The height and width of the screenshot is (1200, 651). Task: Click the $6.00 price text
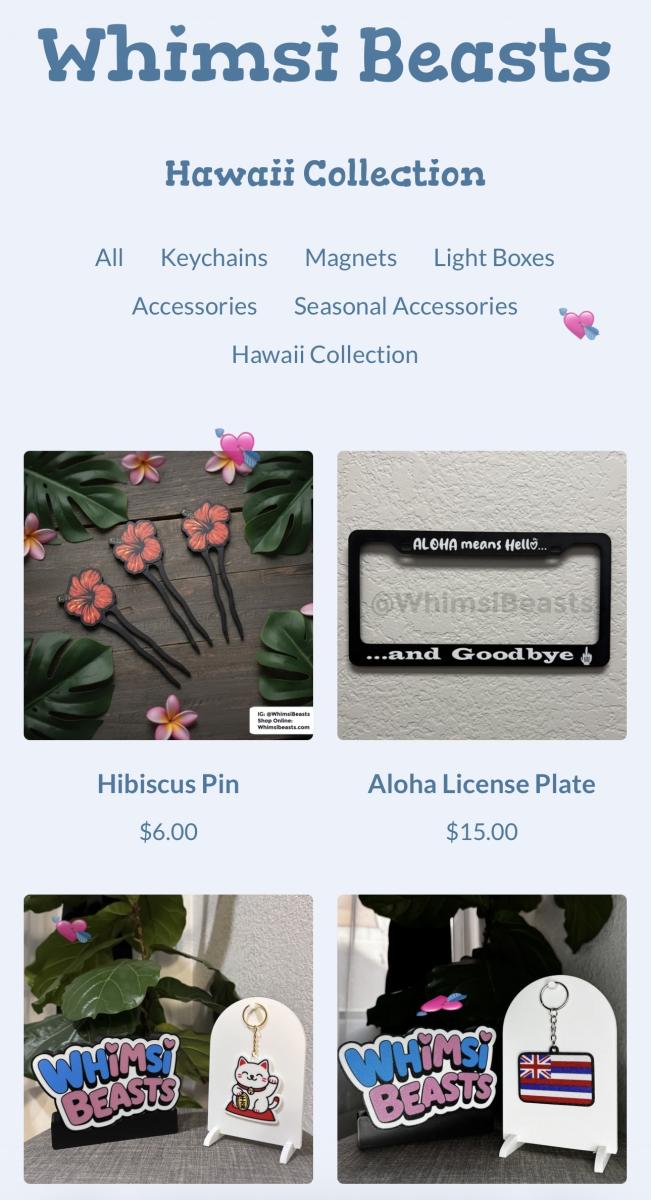[168, 831]
